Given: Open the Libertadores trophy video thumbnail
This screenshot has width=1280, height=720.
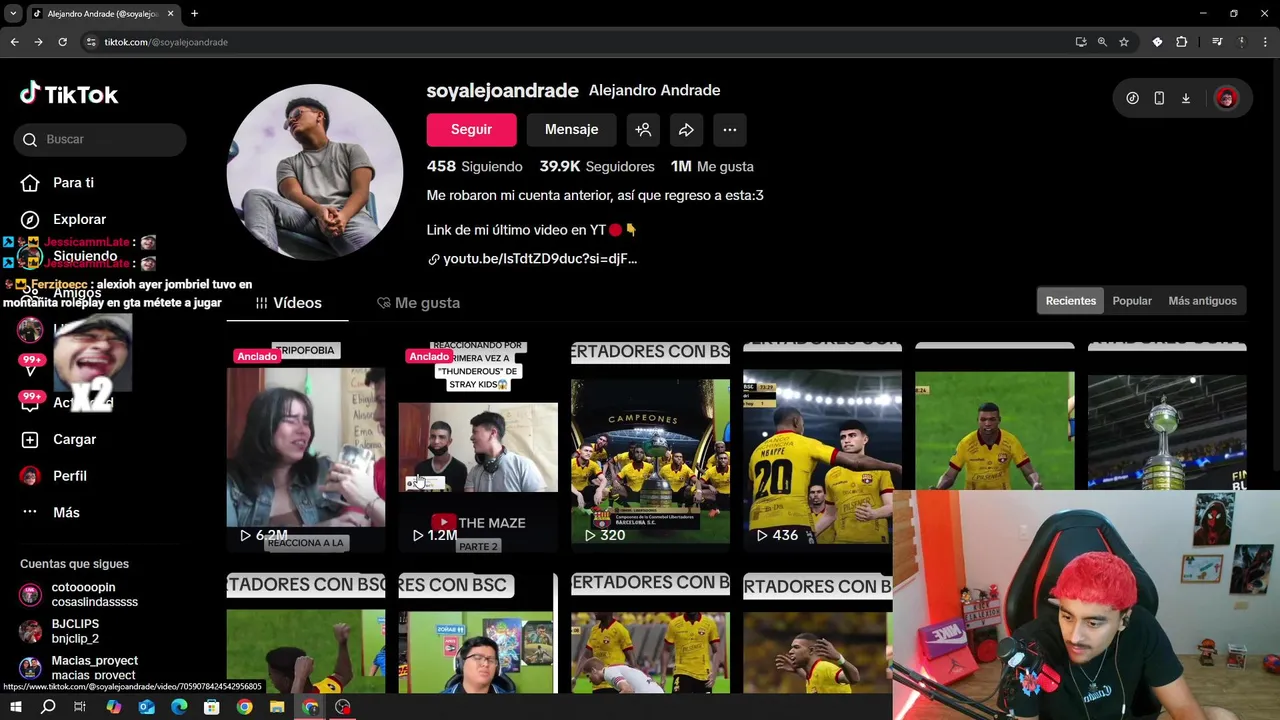Looking at the screenshot, I should [1167, 416].
